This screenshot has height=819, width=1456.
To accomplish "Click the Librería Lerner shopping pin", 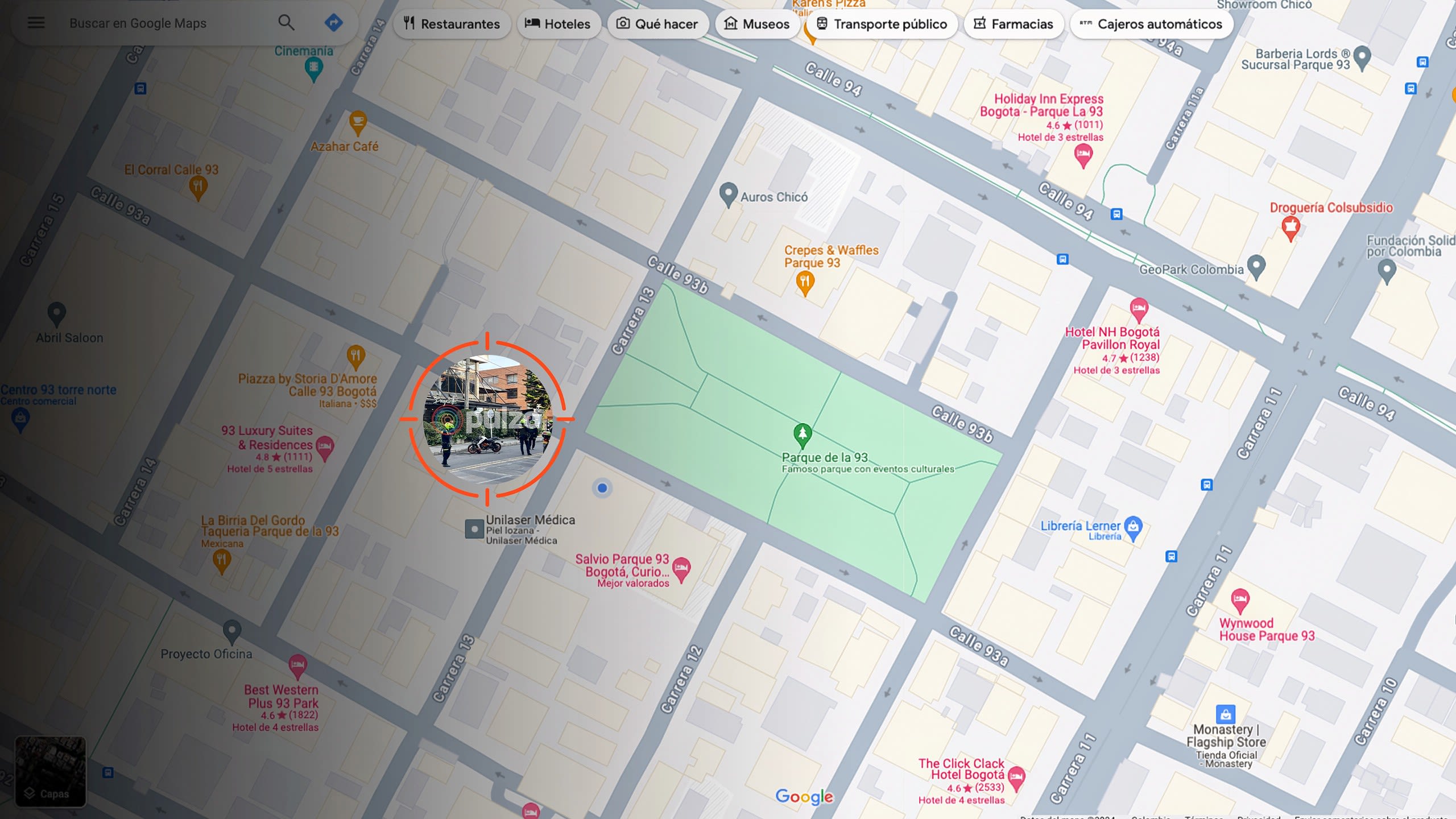I will (1133, 528).
